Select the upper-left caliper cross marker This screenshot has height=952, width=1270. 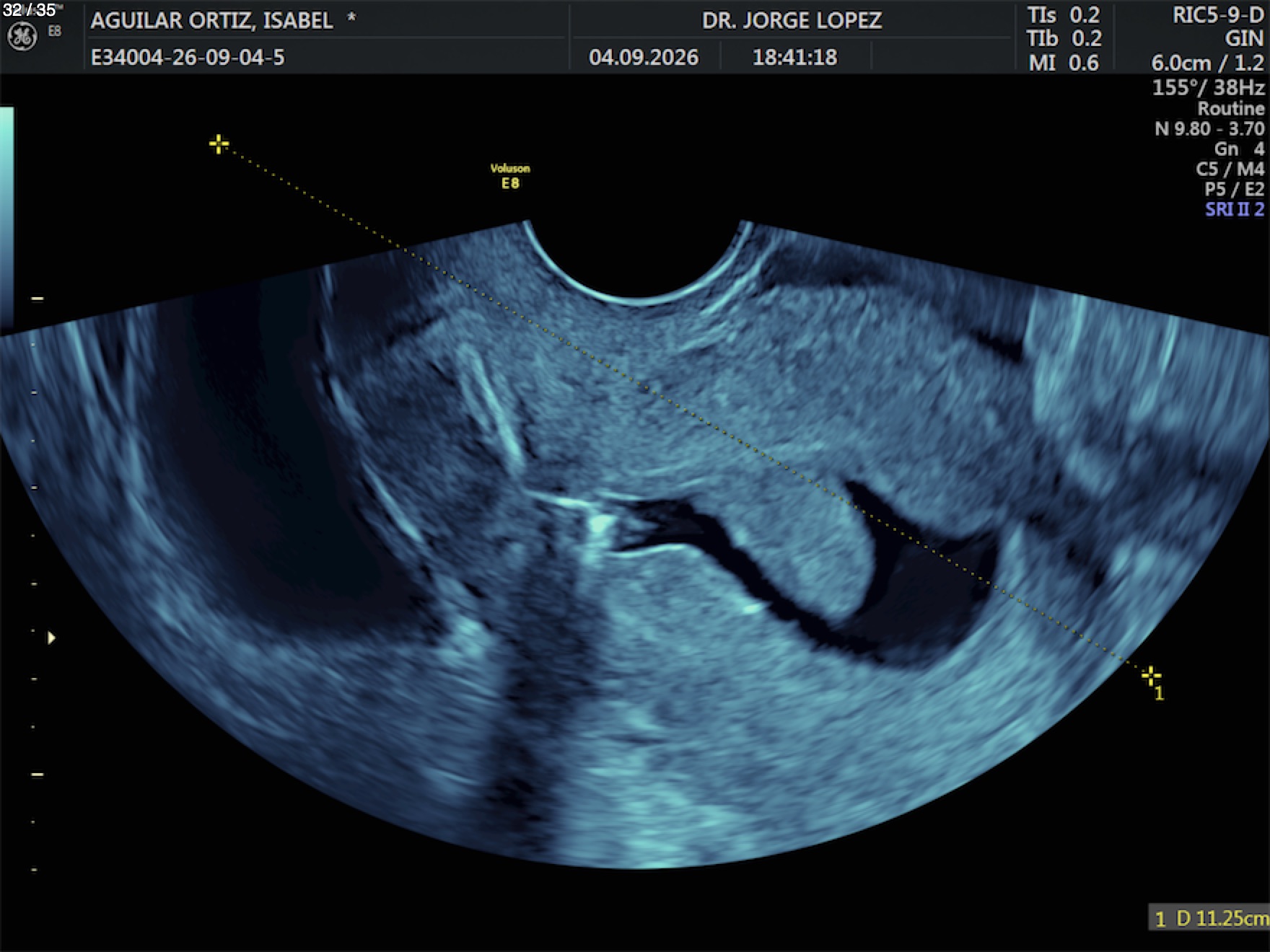click(219, 144)
